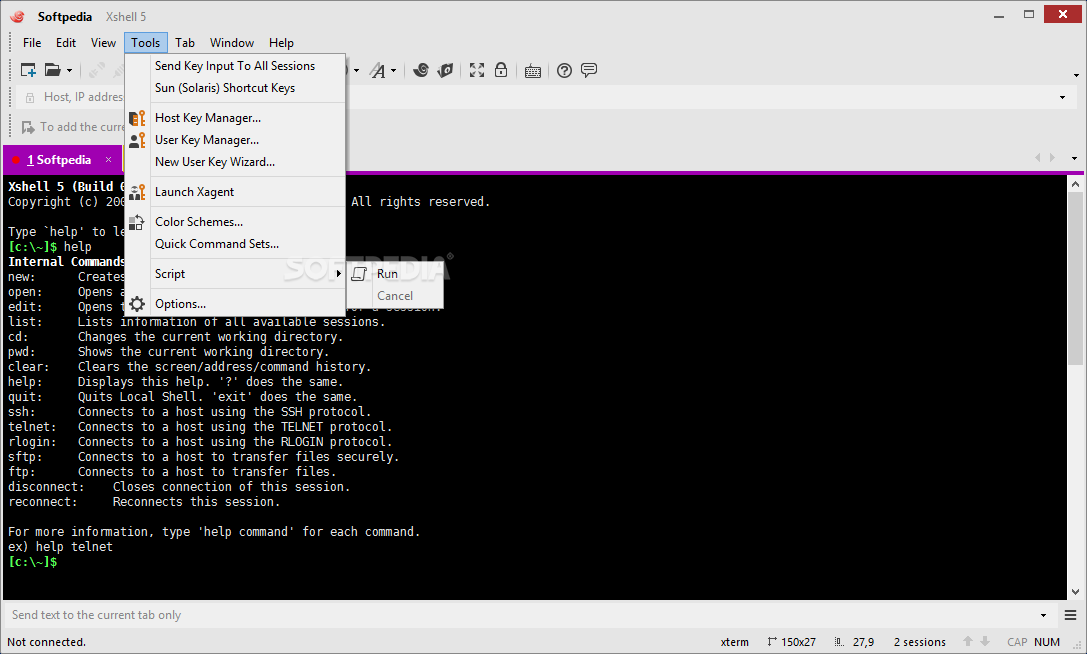Click the 'Not connected.' status text
This screenshot has width=1087, height=654.
pyautogui.click(x=46, y=642)
